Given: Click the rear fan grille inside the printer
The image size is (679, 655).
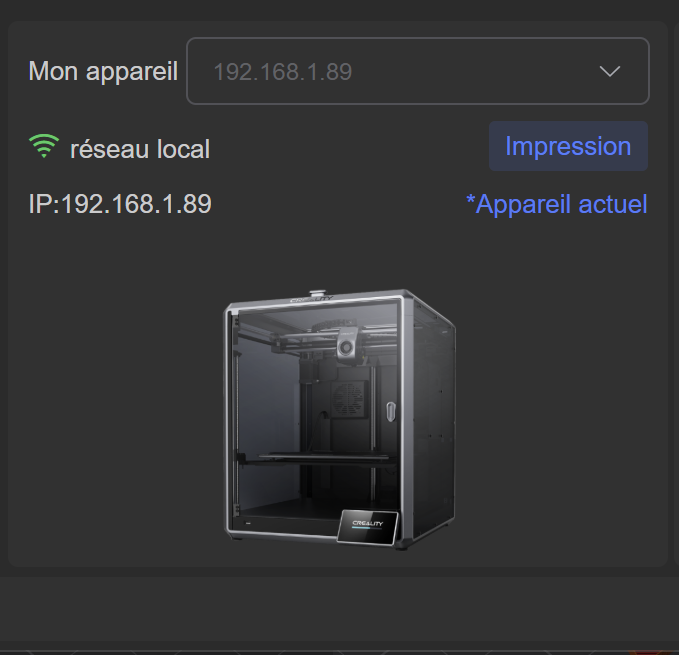Looking at the screenshot, I should (348, 399).
